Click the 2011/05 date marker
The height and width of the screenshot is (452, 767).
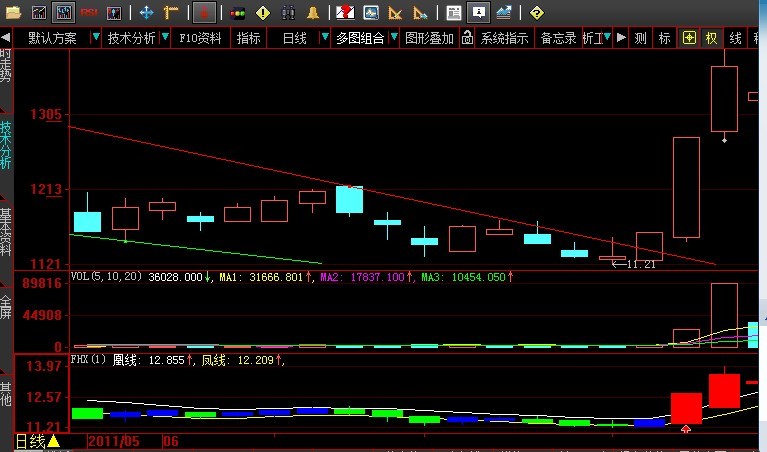(x=114, y=441)
